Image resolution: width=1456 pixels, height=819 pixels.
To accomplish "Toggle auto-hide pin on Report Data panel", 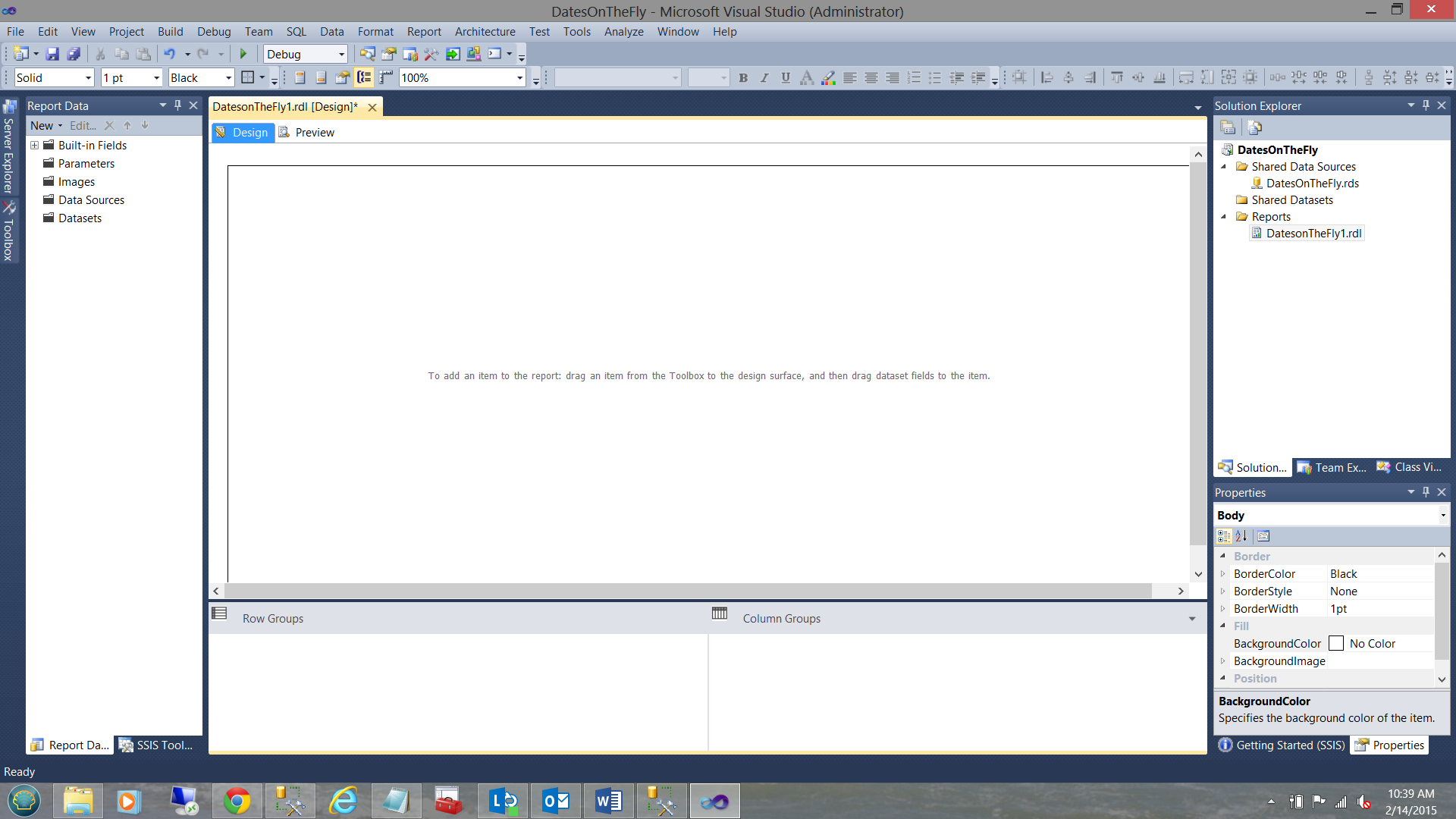I will tap(177, 105).
